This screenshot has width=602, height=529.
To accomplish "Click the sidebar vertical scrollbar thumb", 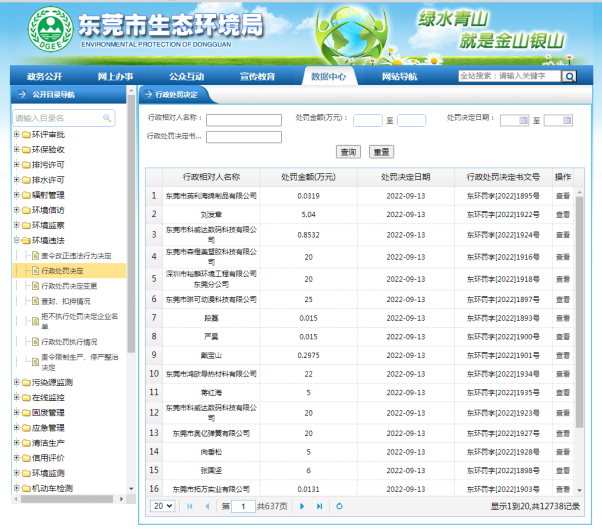I will point(131,224).
